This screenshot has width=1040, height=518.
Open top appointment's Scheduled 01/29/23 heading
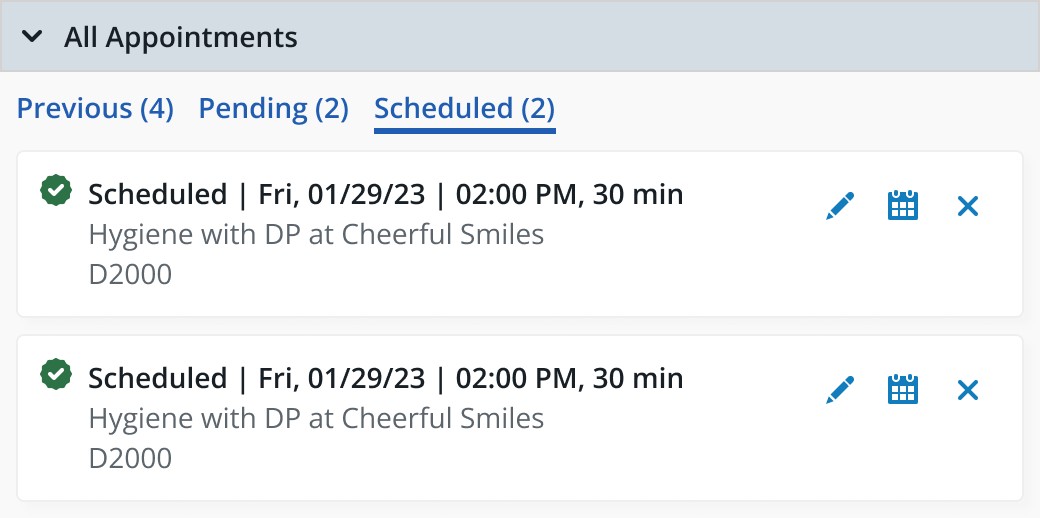tap(386, 194)
